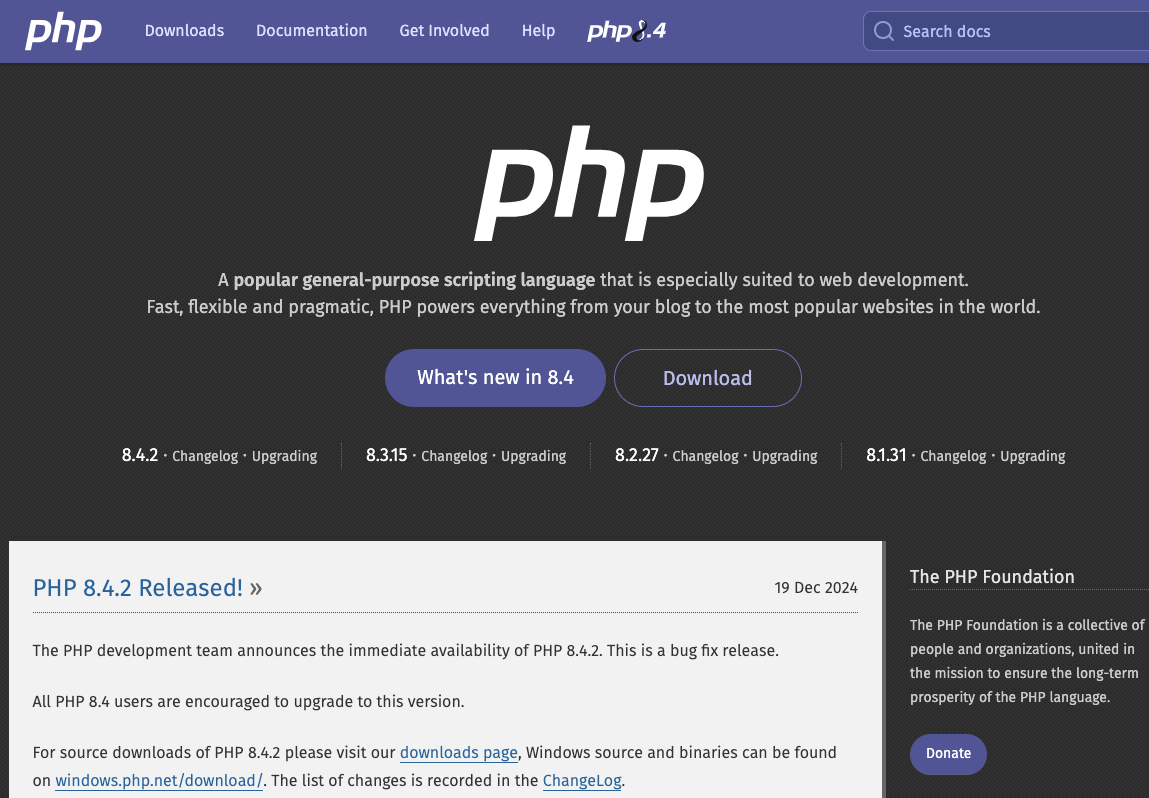Open the Upgrading guide for 8.3.15
The height and width of the screenshot is (798, 1149).
pos(533,456)
